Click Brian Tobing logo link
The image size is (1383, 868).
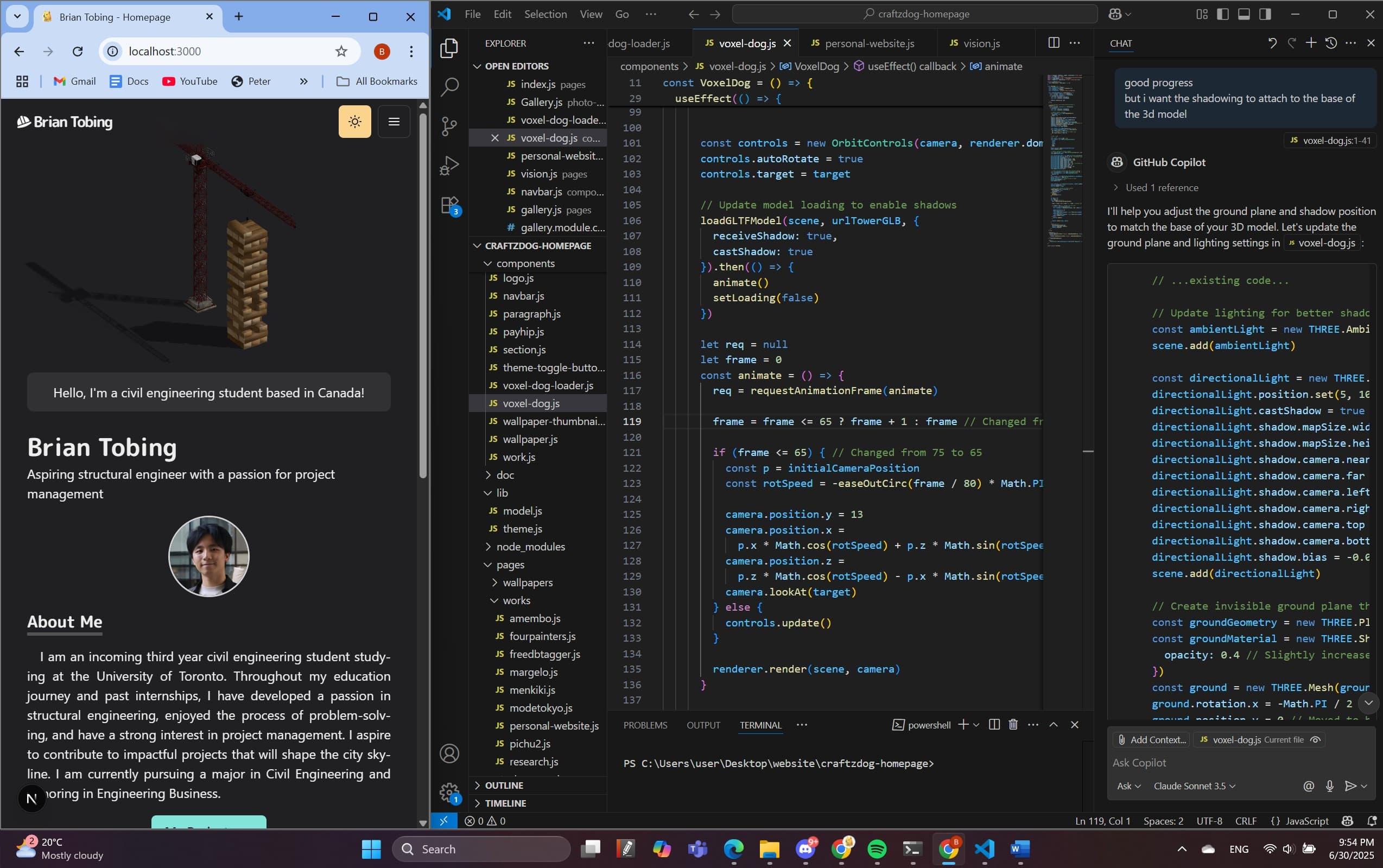tap(64, 122)
